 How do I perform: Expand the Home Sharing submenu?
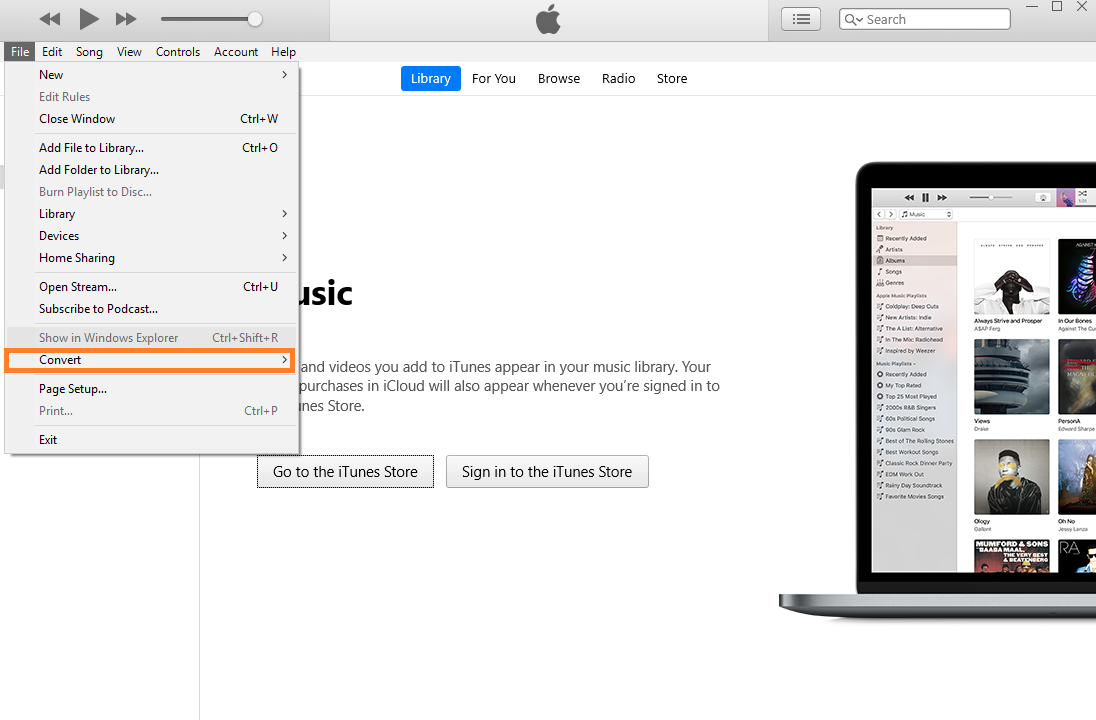(151, 258)
